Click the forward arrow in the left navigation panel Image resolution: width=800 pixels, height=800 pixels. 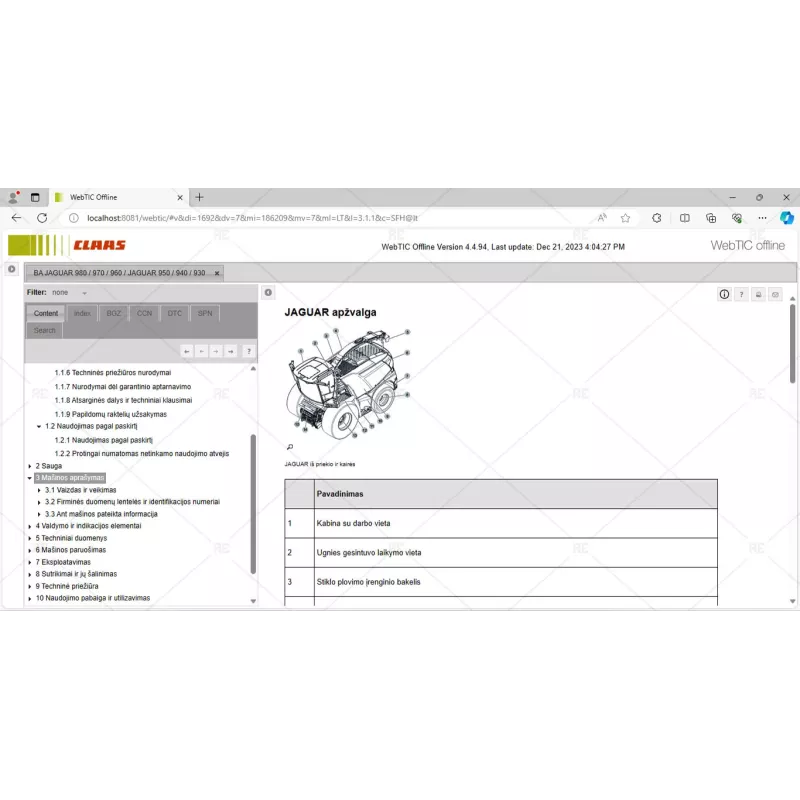coord(216,351)
